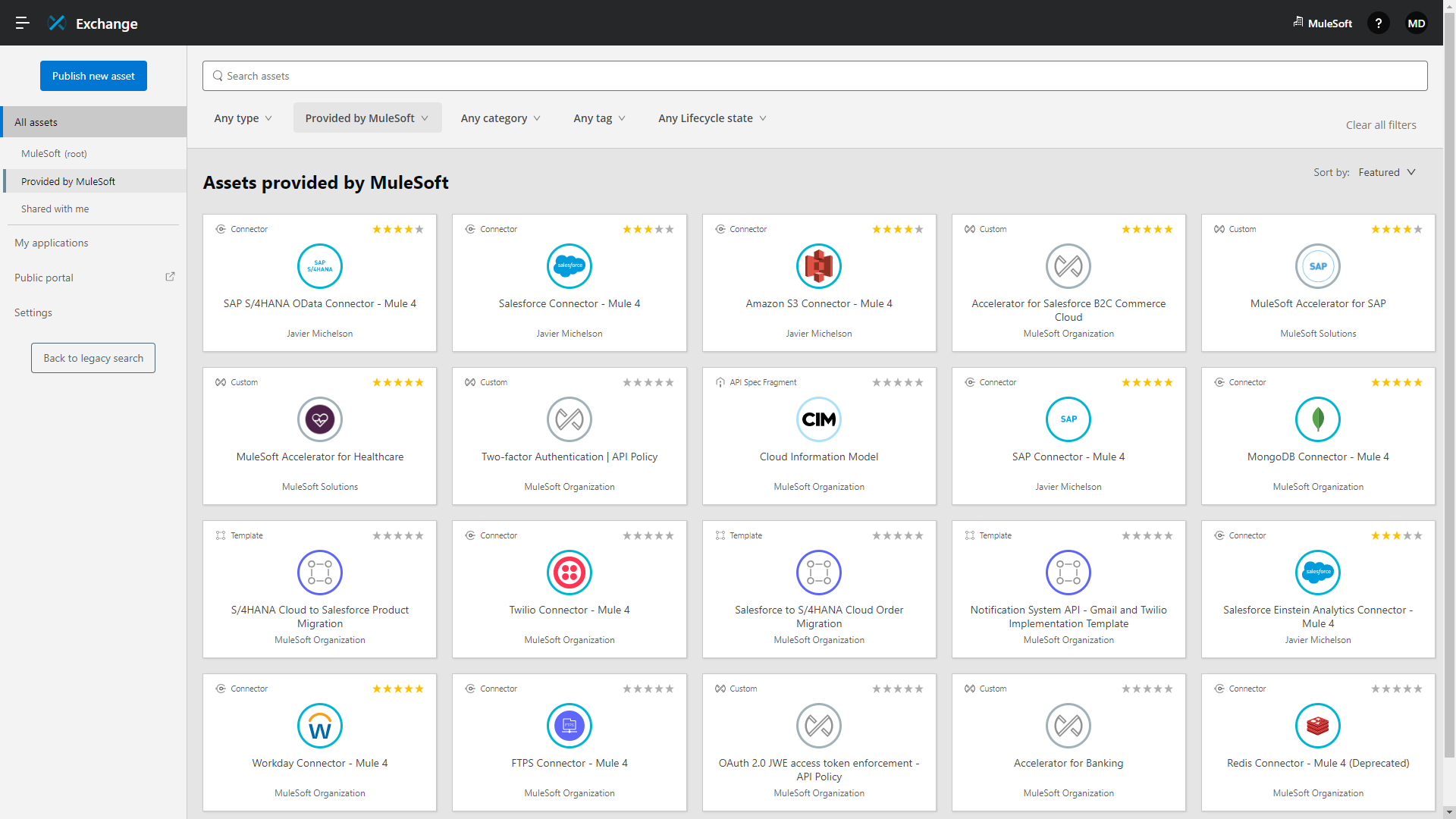Open the hamburger navigation menu
This screenshot has width=1456, height=819.
tap(22, 23)
